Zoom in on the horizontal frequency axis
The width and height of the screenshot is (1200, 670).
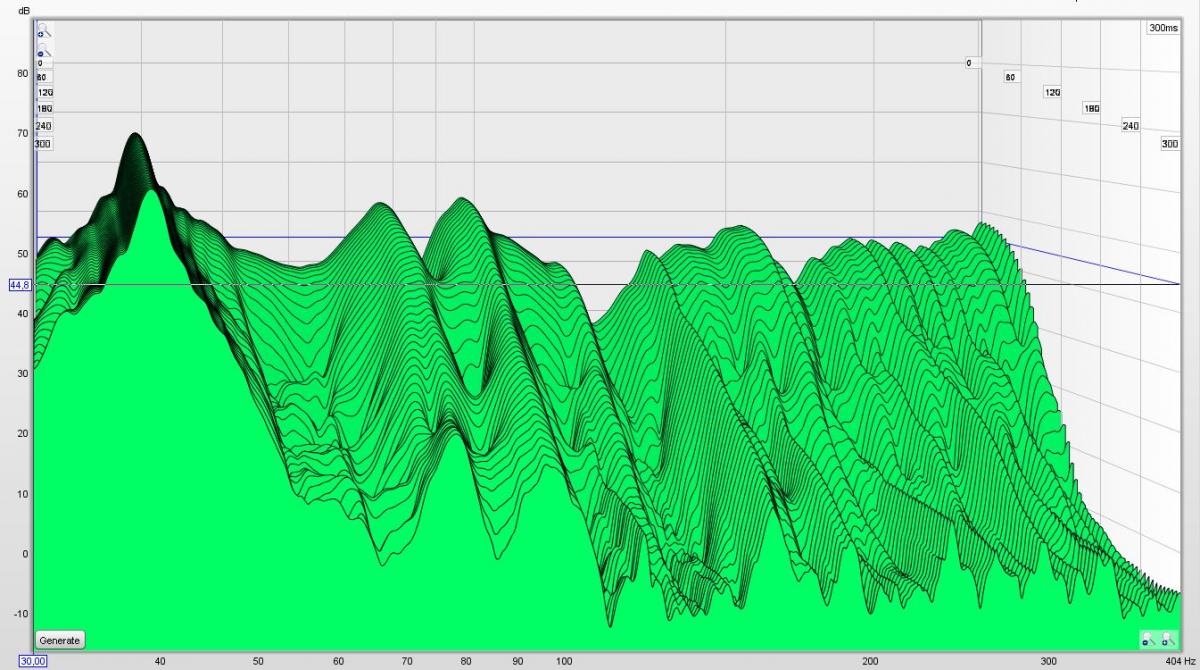click(x=1168, y=639)
